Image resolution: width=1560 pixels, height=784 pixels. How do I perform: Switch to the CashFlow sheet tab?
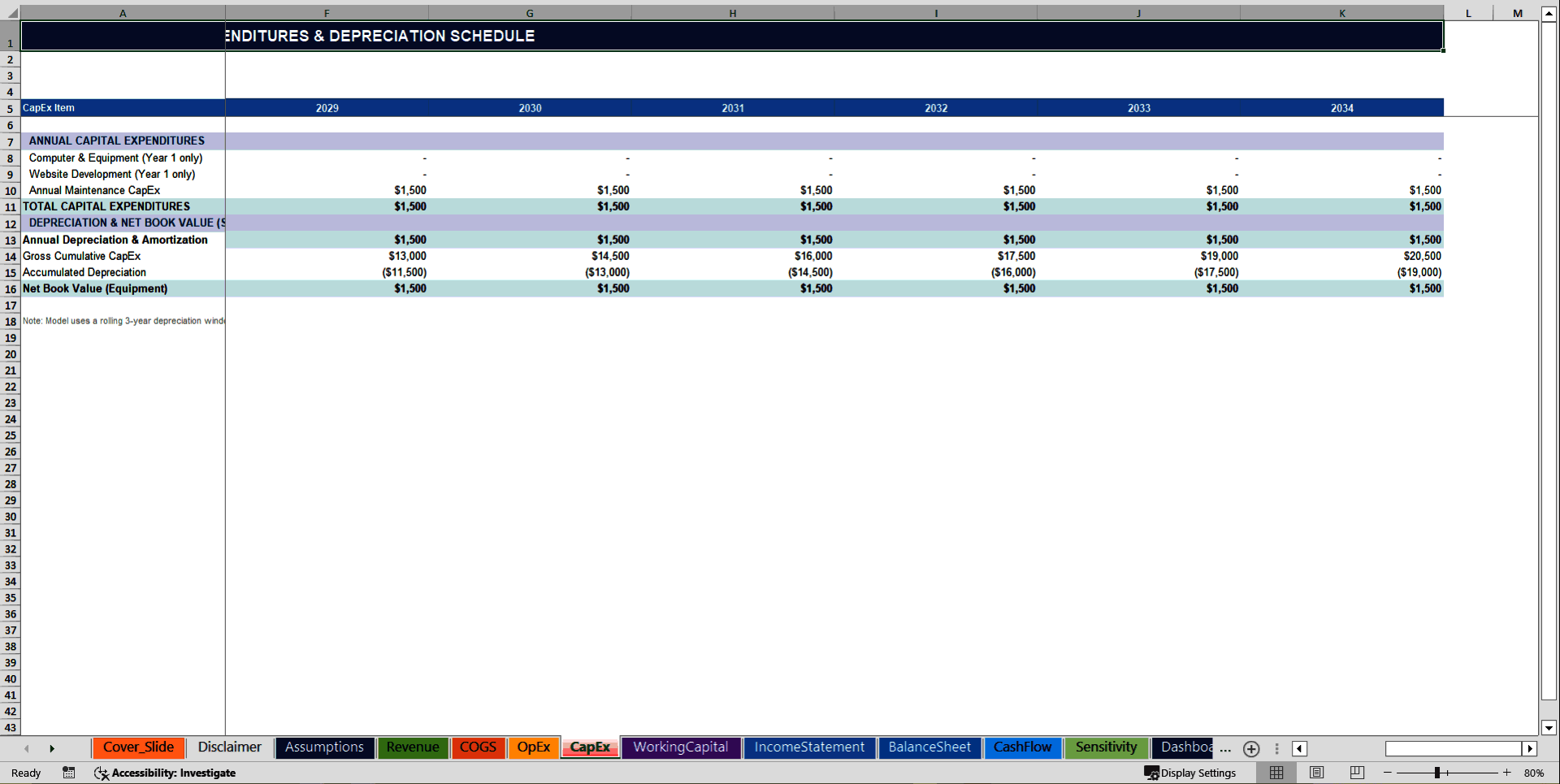pos(1023,747)
